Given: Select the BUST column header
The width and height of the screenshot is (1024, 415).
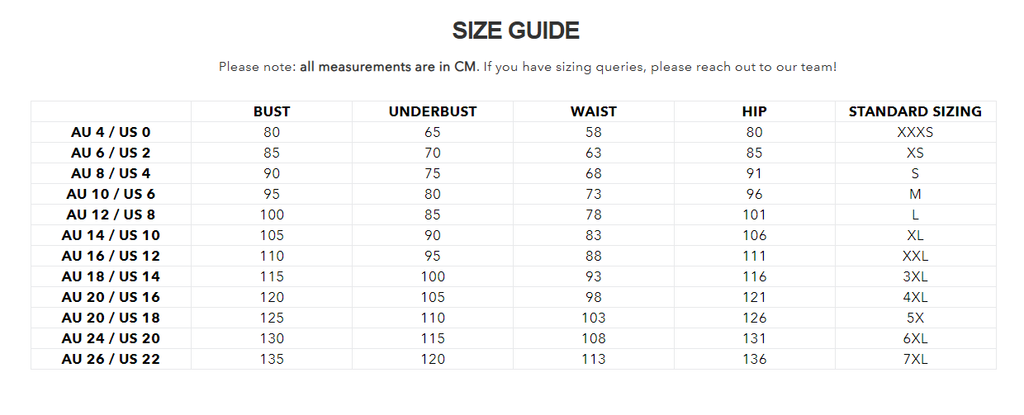Looking at the screenshot, I should click(272, 111).
